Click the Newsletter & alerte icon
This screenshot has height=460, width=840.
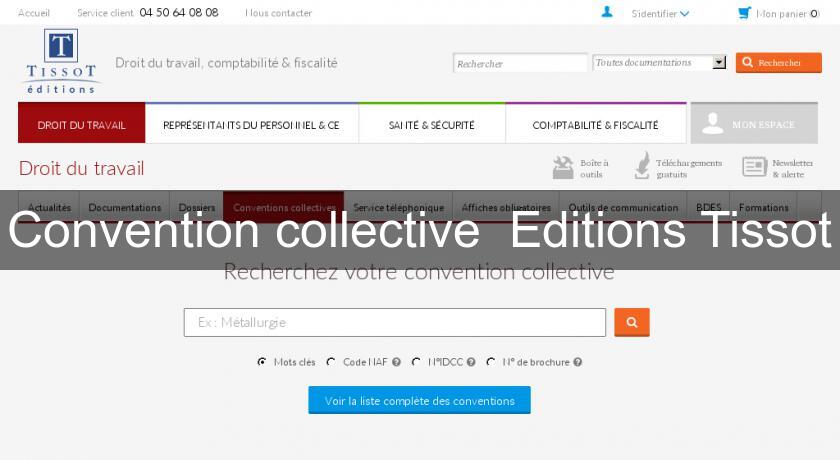pos(754,167)
